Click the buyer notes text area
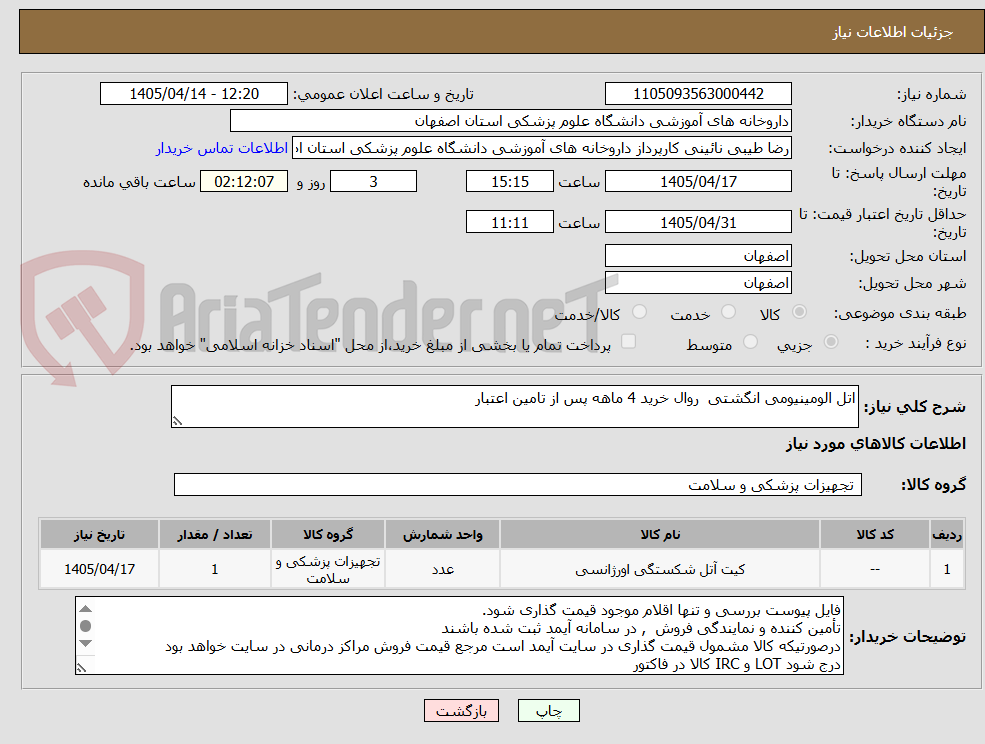 (459, 636)
